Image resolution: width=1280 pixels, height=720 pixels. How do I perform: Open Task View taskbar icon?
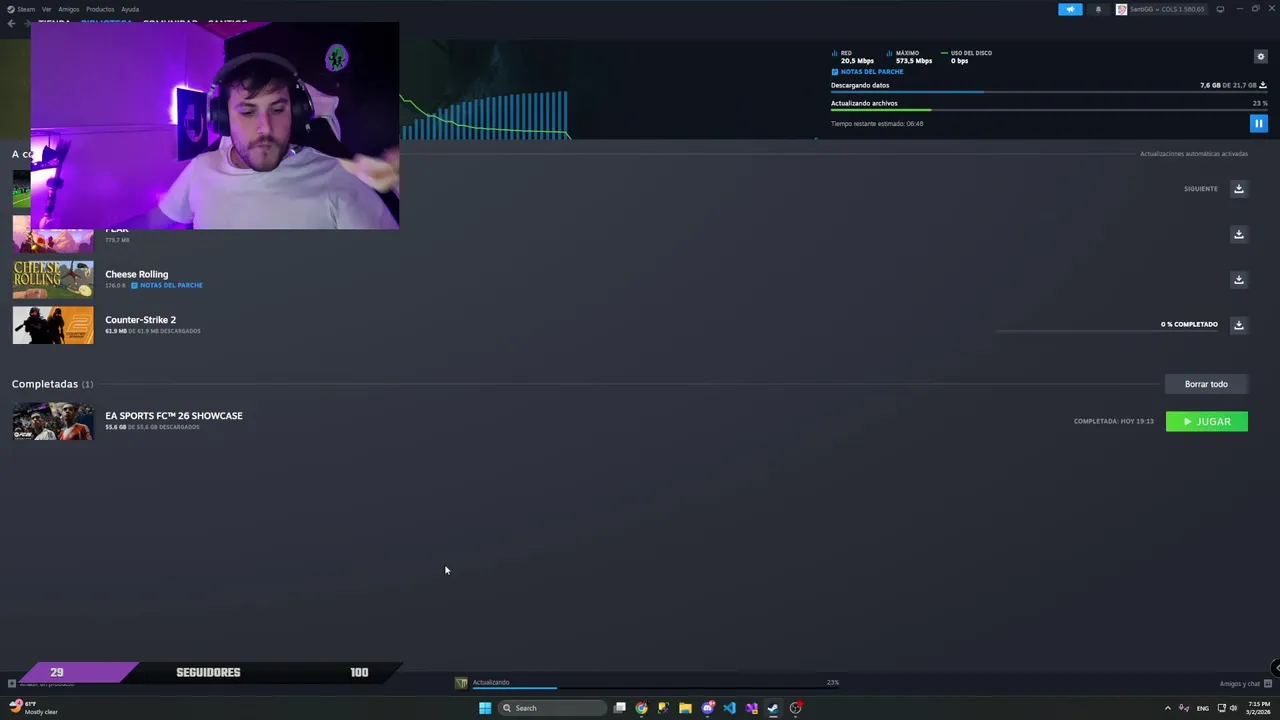620,708
